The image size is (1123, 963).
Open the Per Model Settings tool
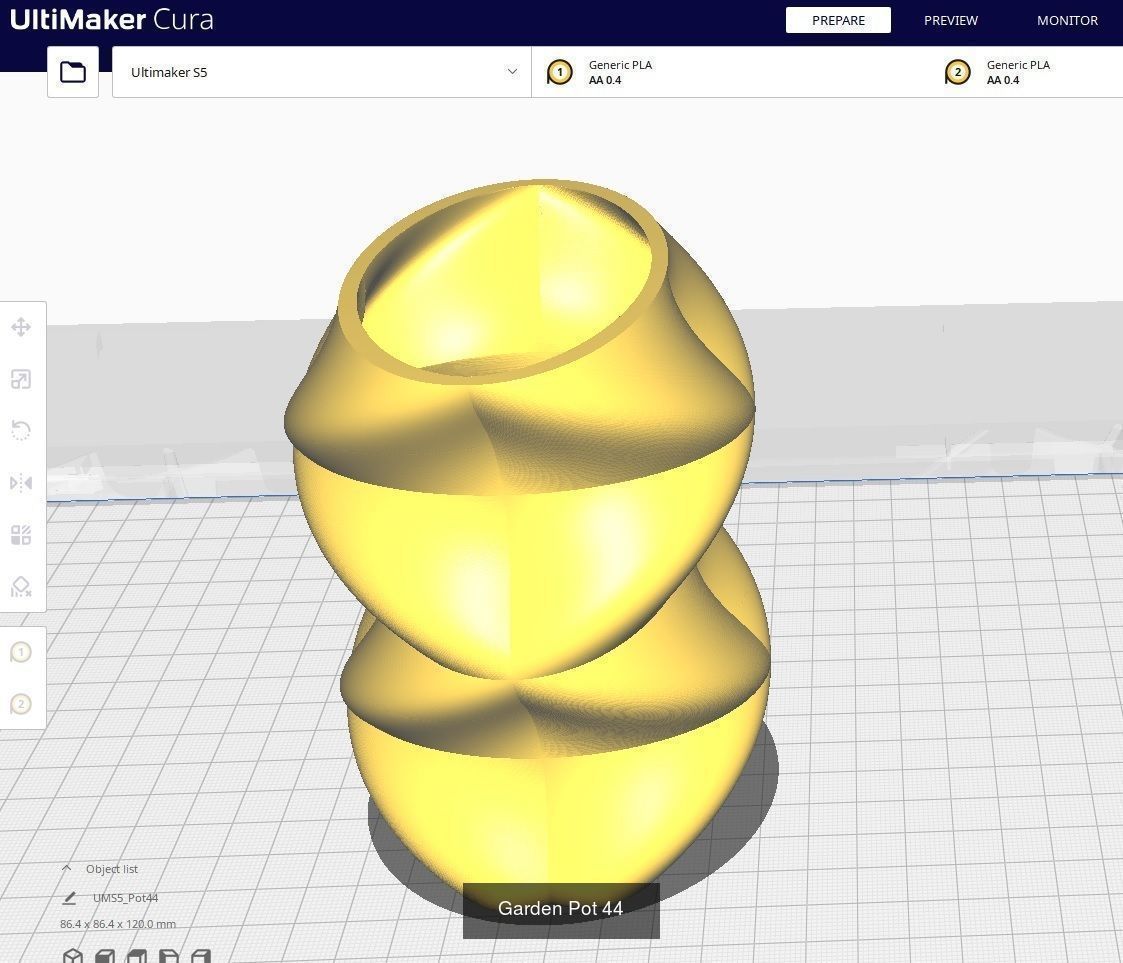21,535
